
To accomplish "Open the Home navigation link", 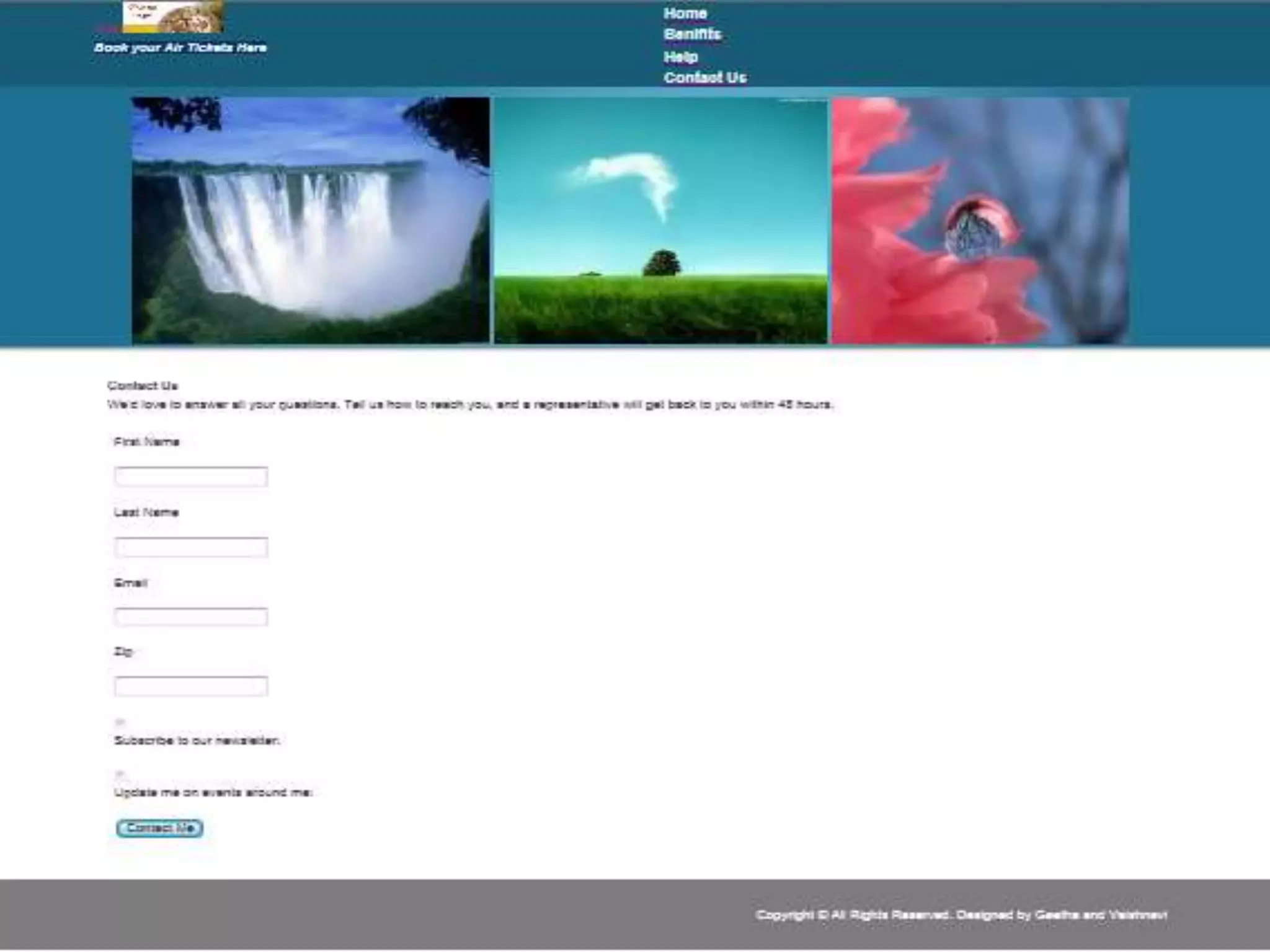I will [685, 13].
